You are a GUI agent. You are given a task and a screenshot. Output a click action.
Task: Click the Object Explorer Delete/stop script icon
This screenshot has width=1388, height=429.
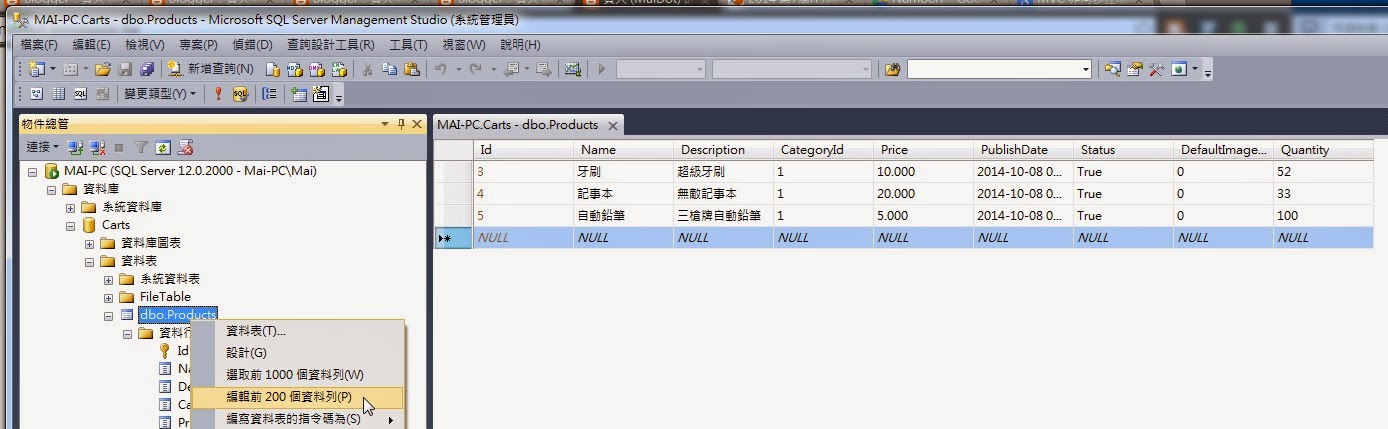click(x=185, y=147)
